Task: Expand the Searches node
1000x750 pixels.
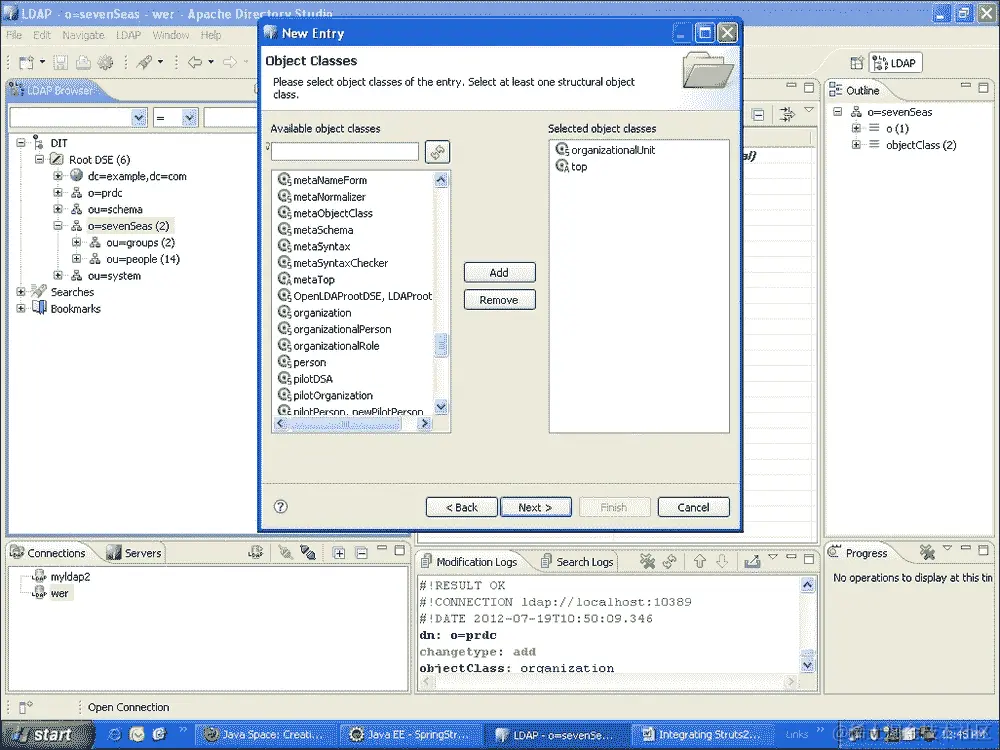Action: click(x=21, y=292)
